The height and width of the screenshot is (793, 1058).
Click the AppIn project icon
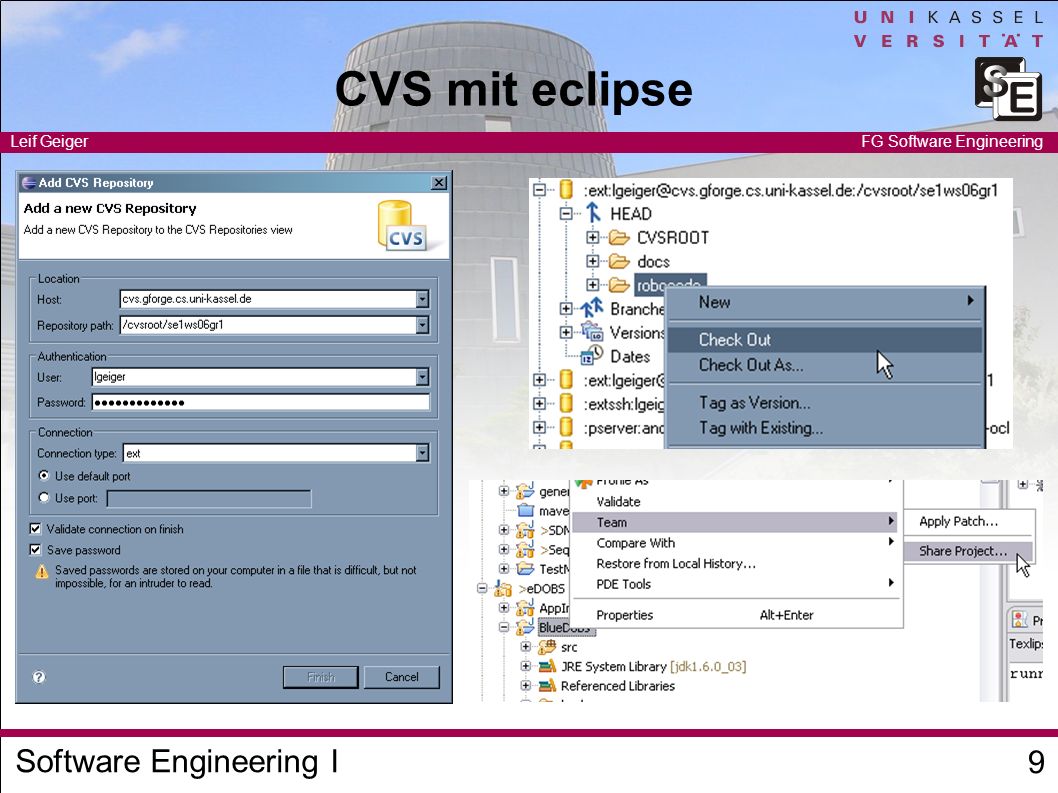coord(525,608)
